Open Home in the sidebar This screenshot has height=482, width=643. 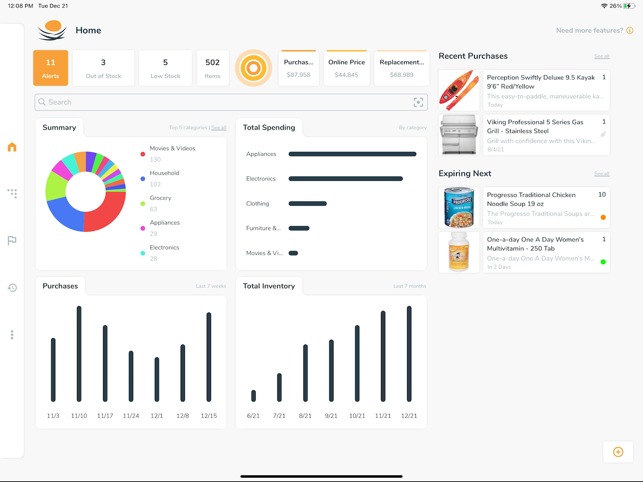tap(12, 147)
